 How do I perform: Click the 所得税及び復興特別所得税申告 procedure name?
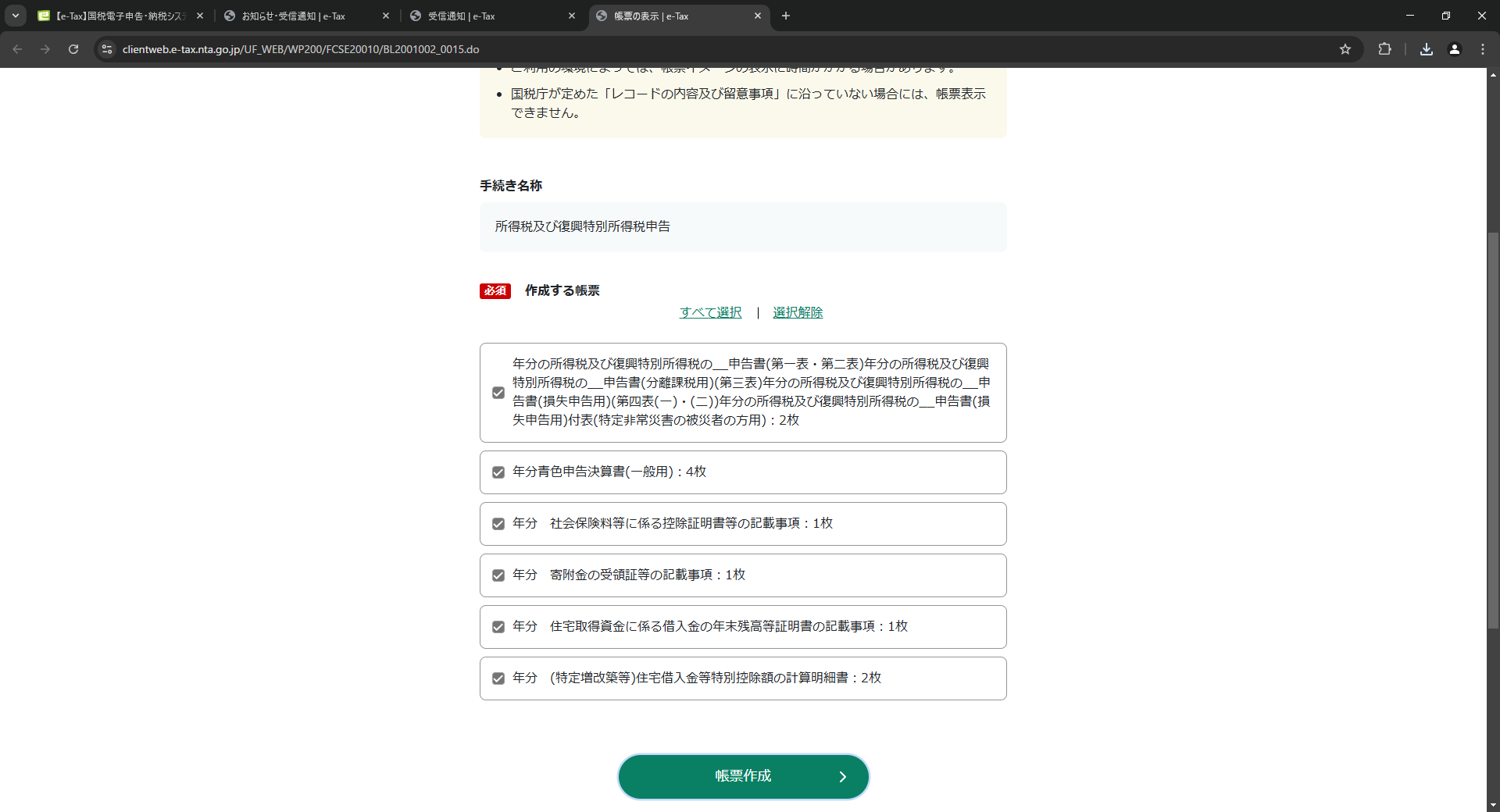[x=582, y=226]
